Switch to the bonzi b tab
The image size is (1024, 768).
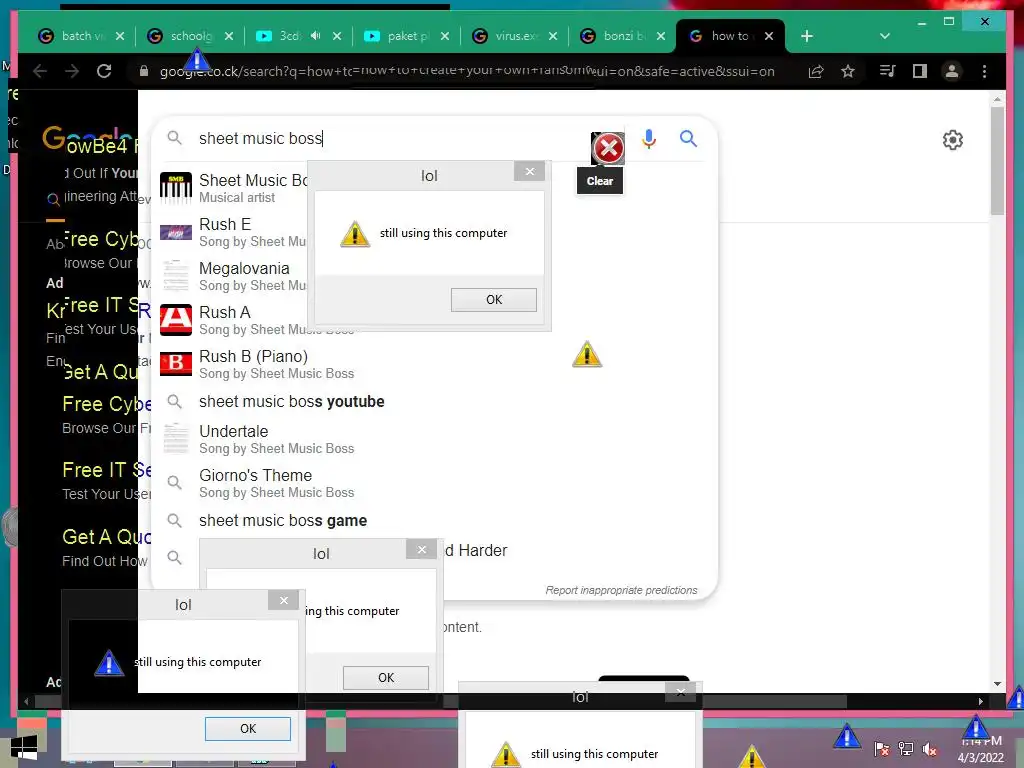click(x=623, y=36)
